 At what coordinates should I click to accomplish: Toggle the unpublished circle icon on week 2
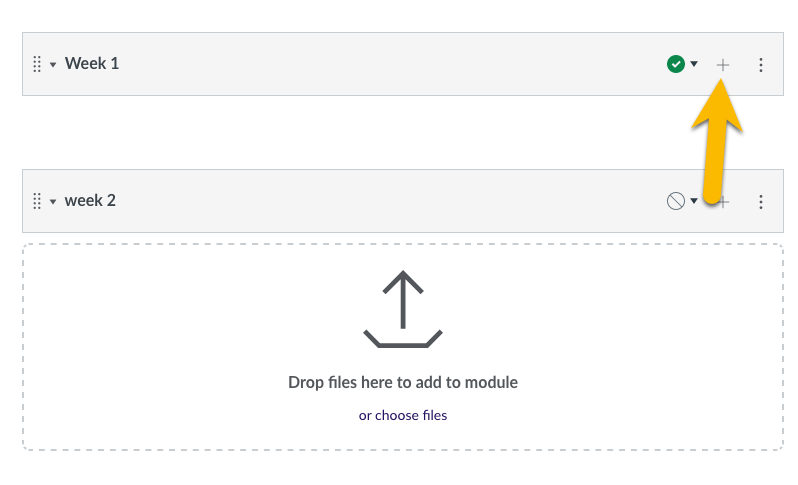point(676,201)
